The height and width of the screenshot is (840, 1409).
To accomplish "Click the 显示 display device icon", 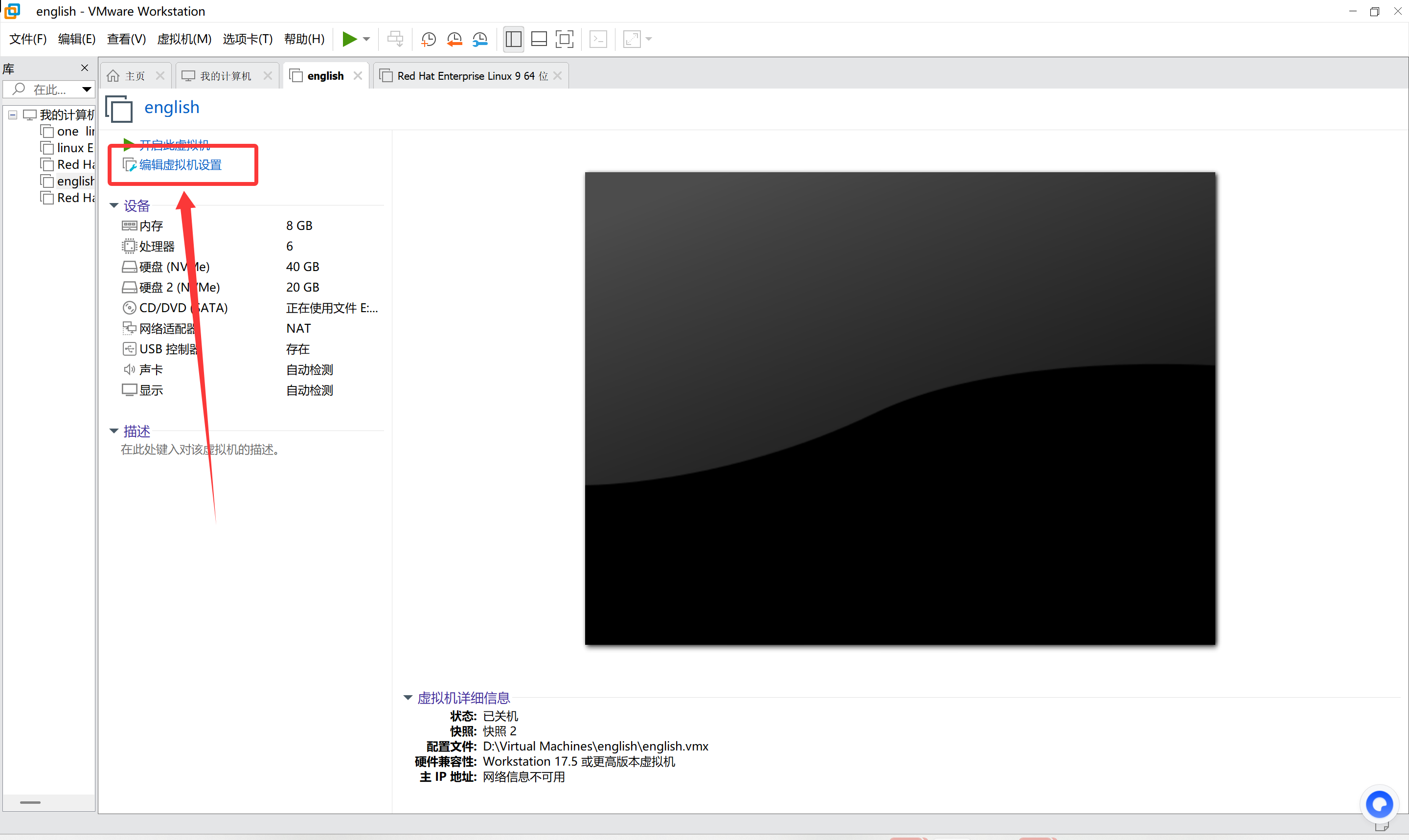I will click(x=129, y=390).
